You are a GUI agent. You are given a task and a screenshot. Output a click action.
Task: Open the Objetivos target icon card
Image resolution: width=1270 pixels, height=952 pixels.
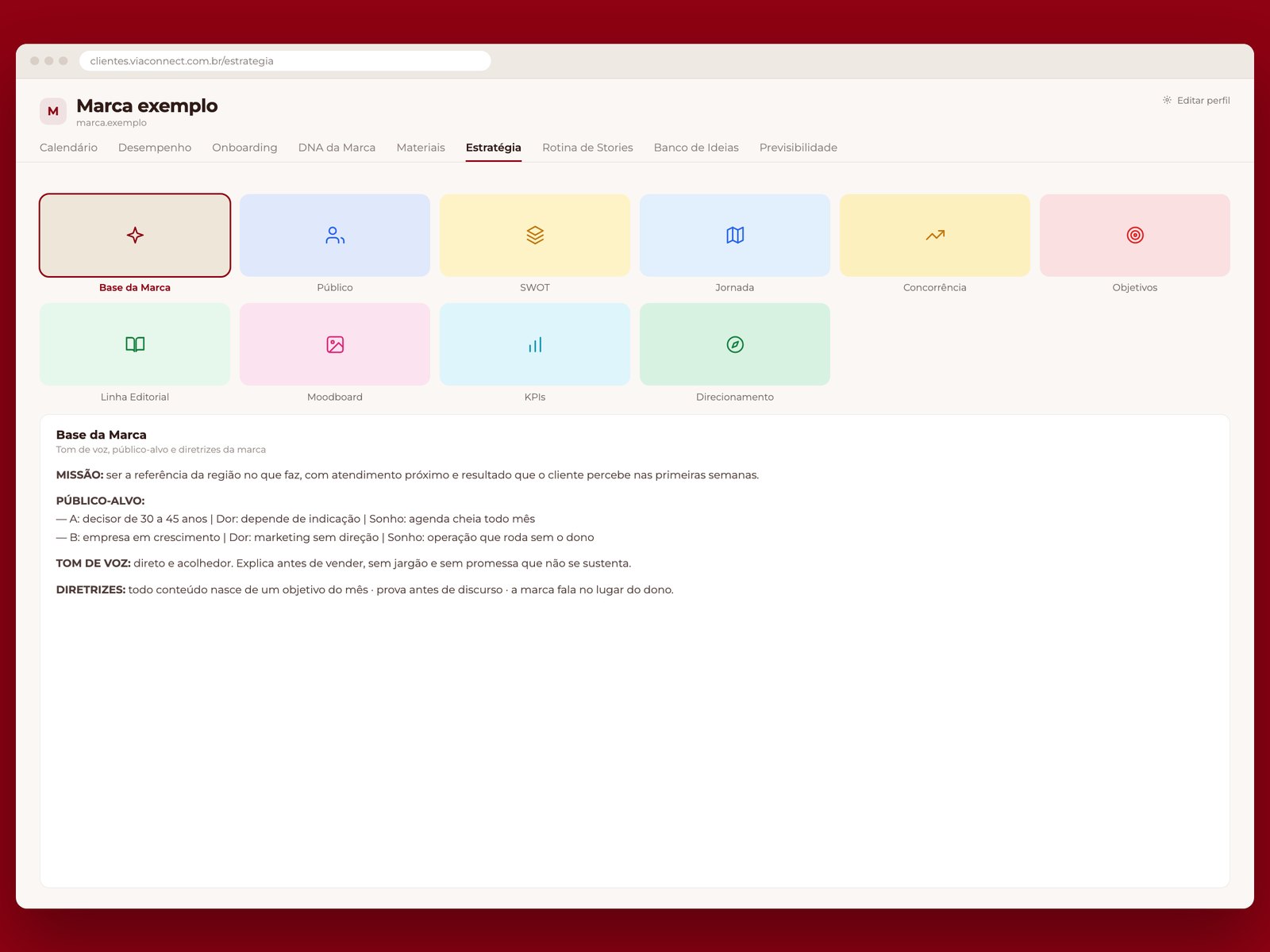[1135, 236]
